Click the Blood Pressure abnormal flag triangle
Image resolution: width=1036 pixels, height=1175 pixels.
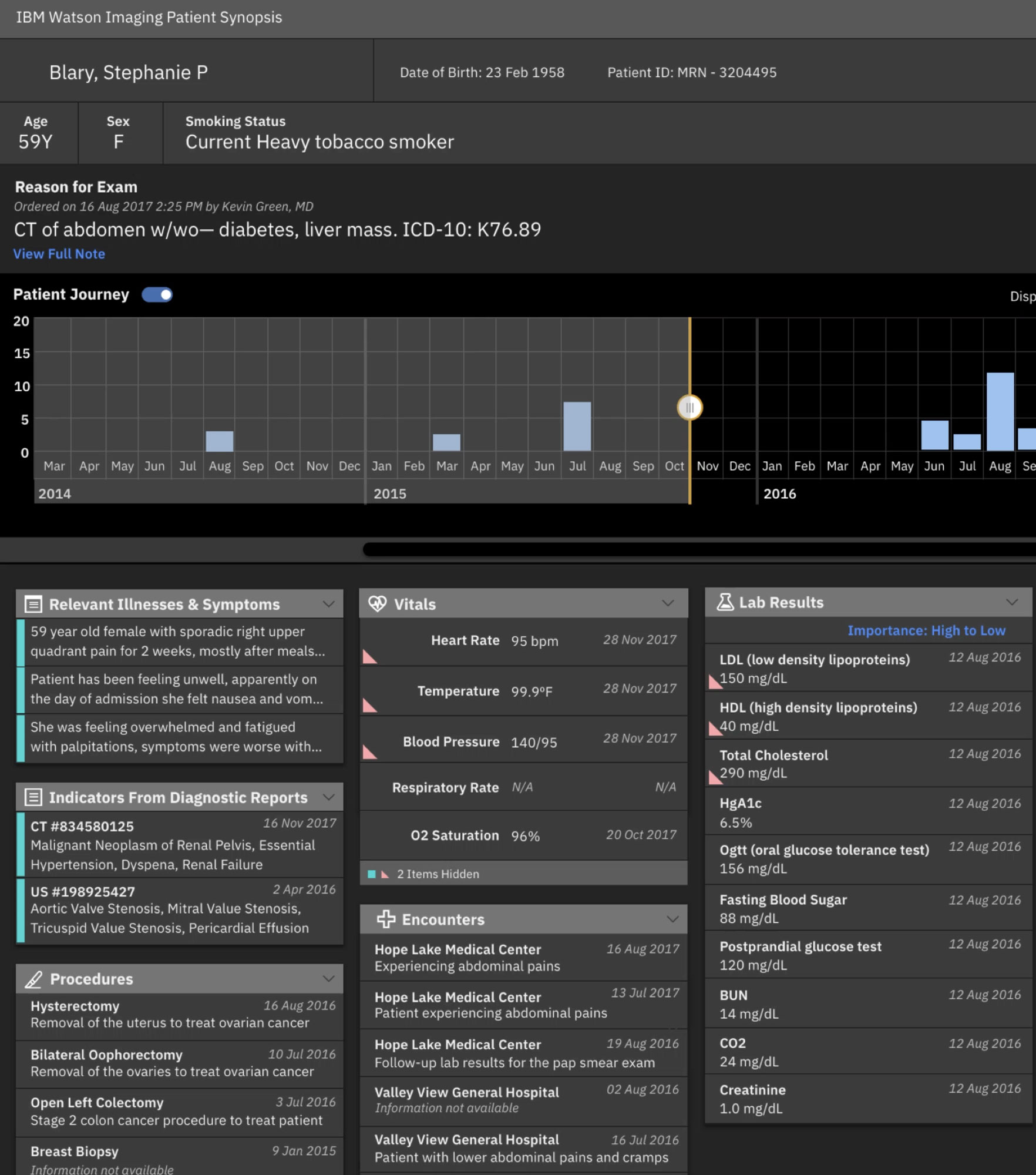point(369,751)
